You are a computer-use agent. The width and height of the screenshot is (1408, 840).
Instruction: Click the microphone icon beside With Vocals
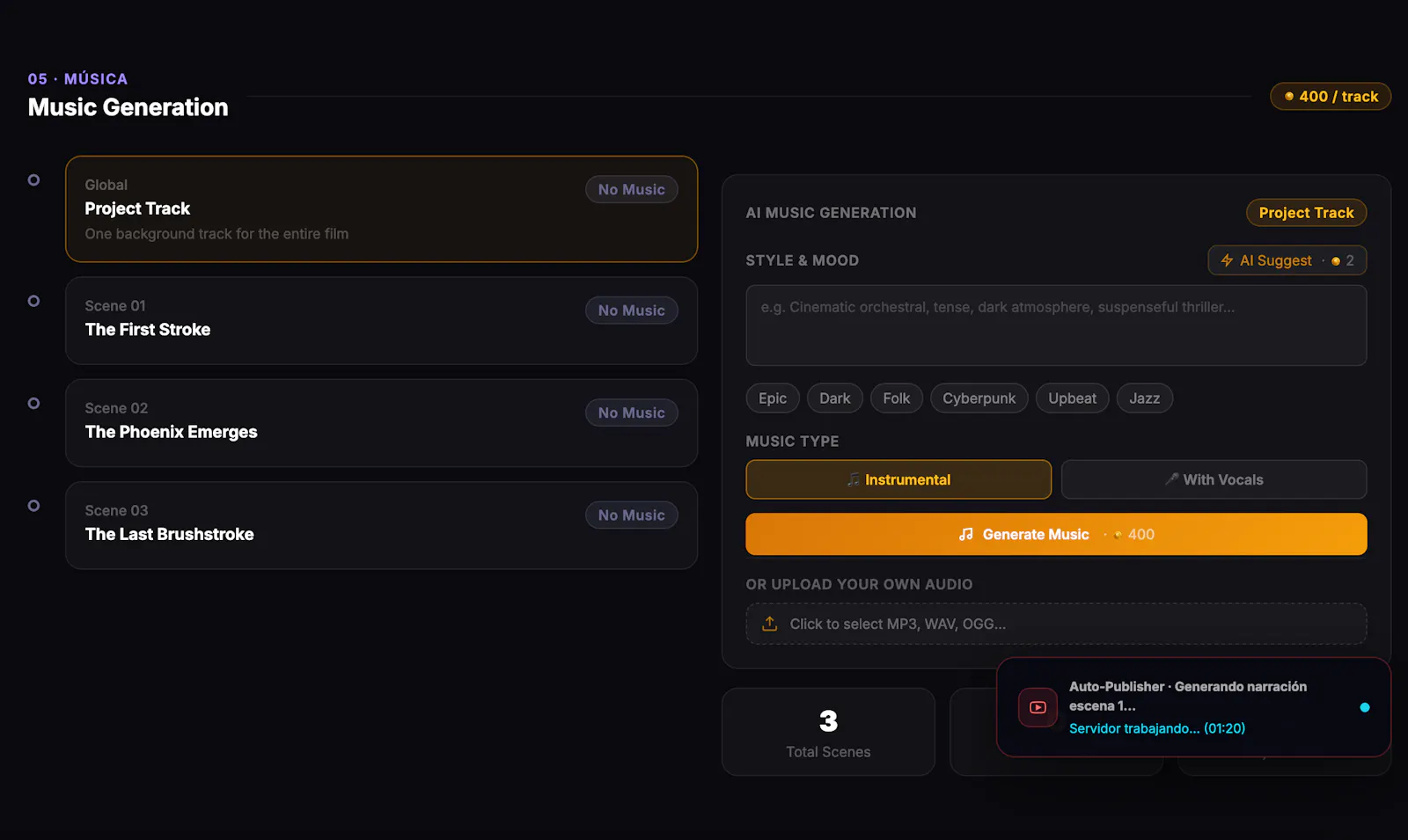click(1172, 479)
